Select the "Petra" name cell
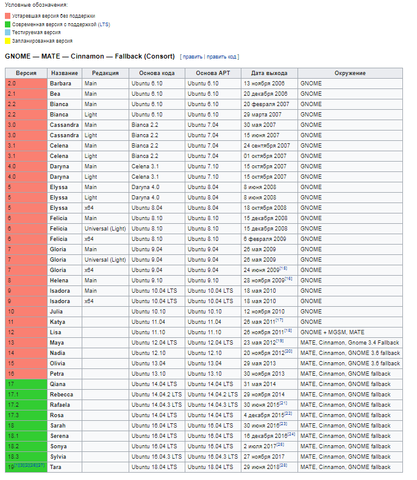The width and height of the screenshot is (417, 480). [x=64, y=373]
